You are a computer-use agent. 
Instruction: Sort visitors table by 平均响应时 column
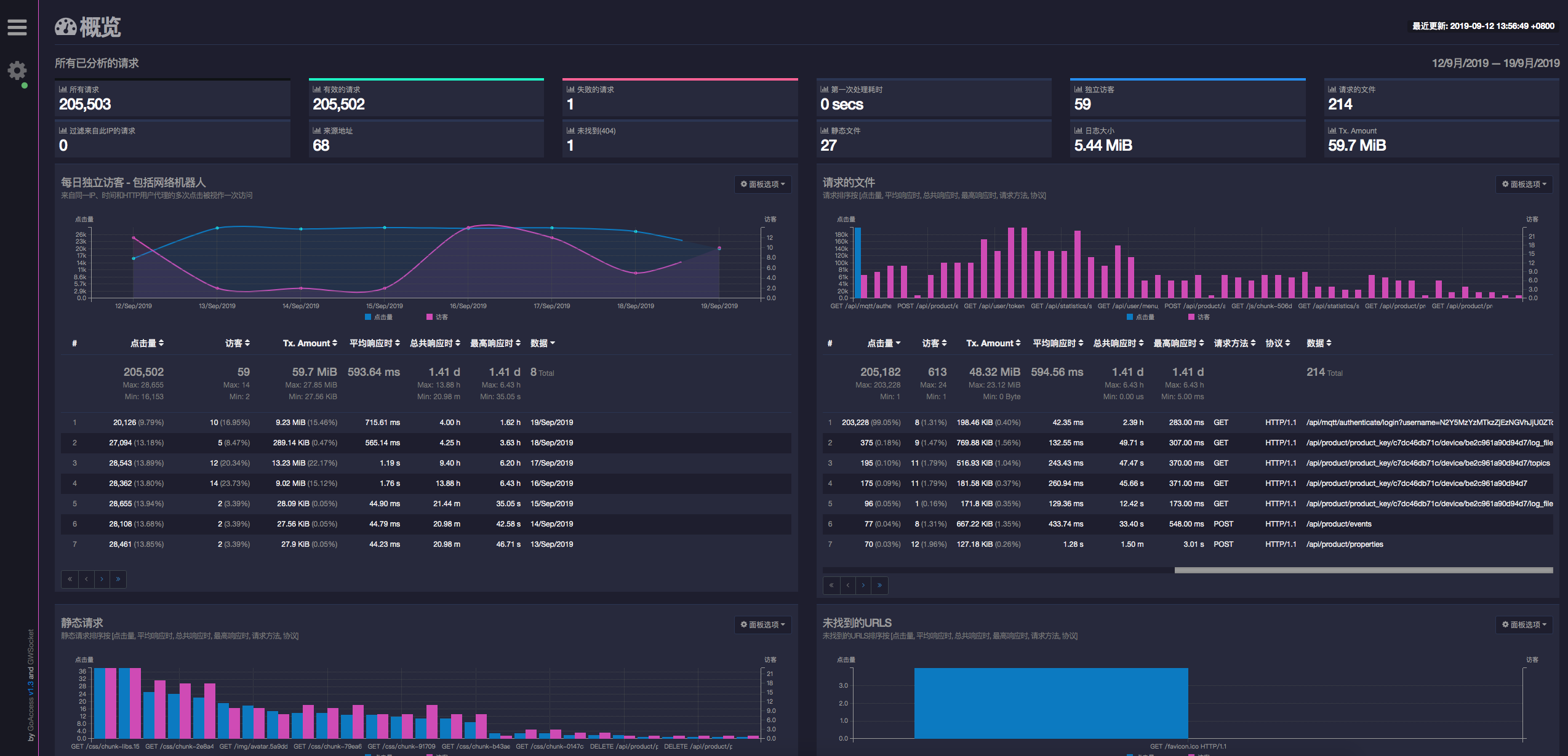click(x=374, y=343)
